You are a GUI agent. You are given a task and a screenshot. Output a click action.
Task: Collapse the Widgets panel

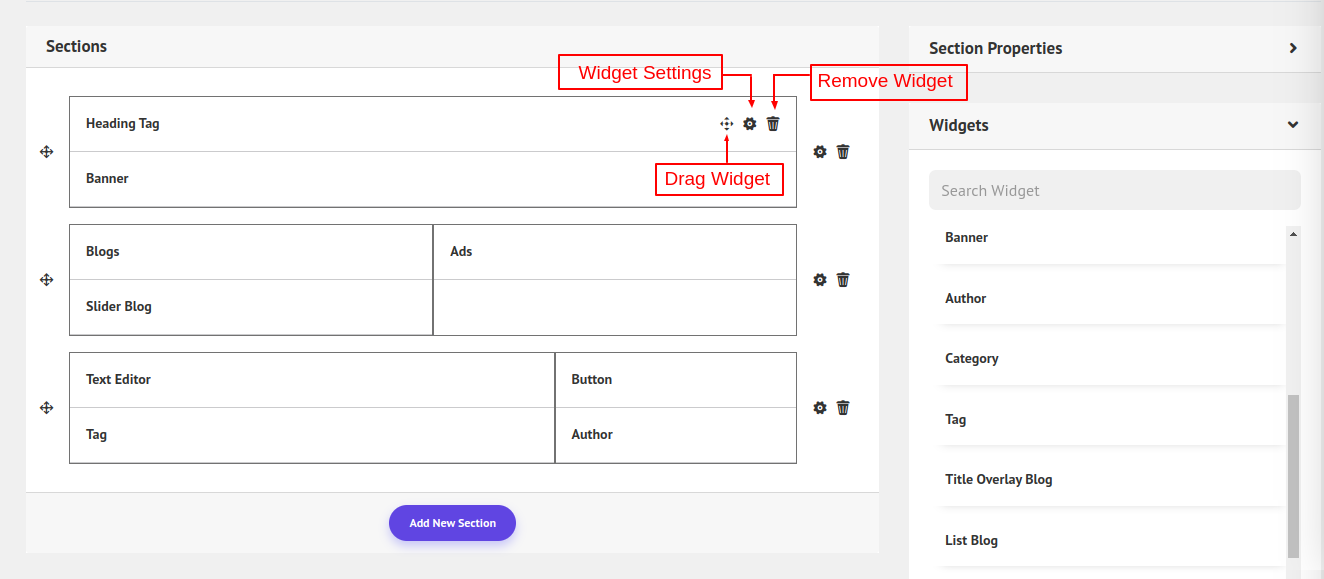[1292, 125]
